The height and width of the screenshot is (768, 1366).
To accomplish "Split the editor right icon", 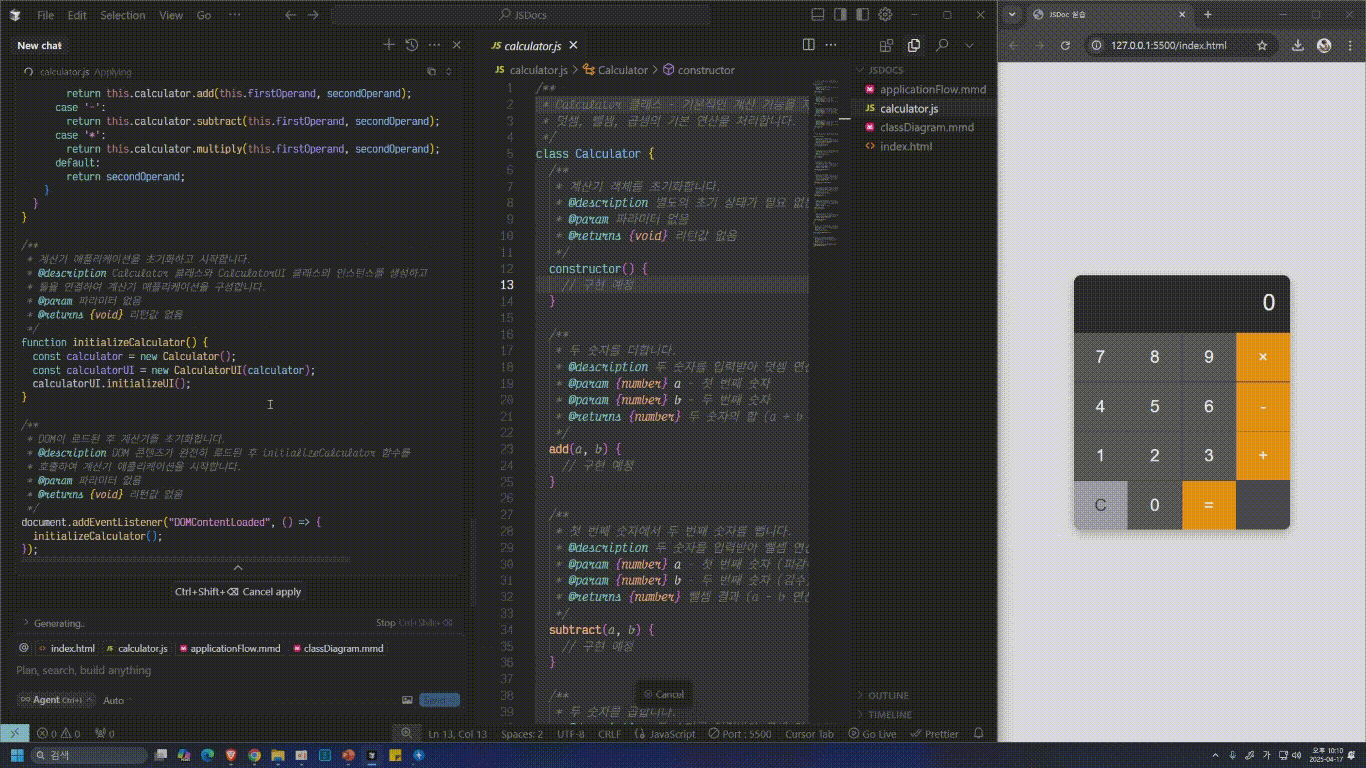I will (809, 45).
